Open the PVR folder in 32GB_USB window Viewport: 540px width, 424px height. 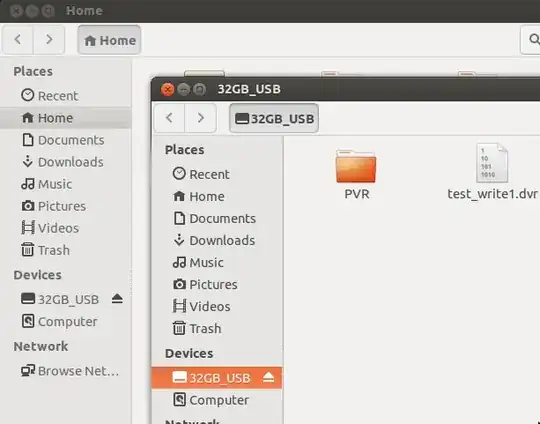(356, 167)
